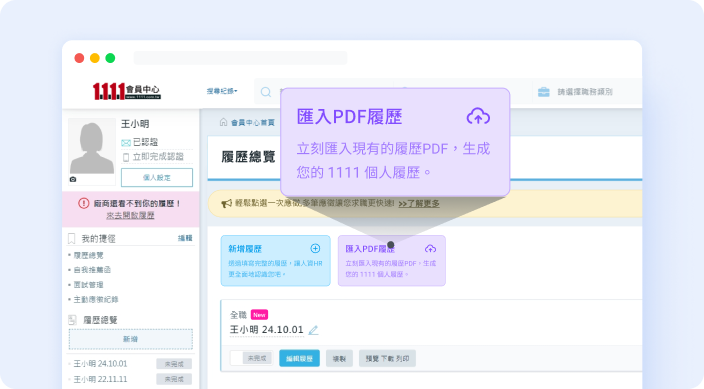
Task: Open 履歷總覽 in the shortcuts list
Action: pos(88,255)
